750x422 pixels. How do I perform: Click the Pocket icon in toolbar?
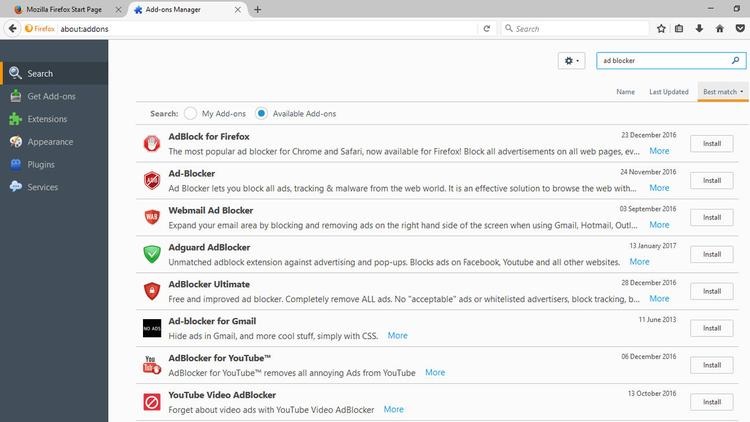739,29
